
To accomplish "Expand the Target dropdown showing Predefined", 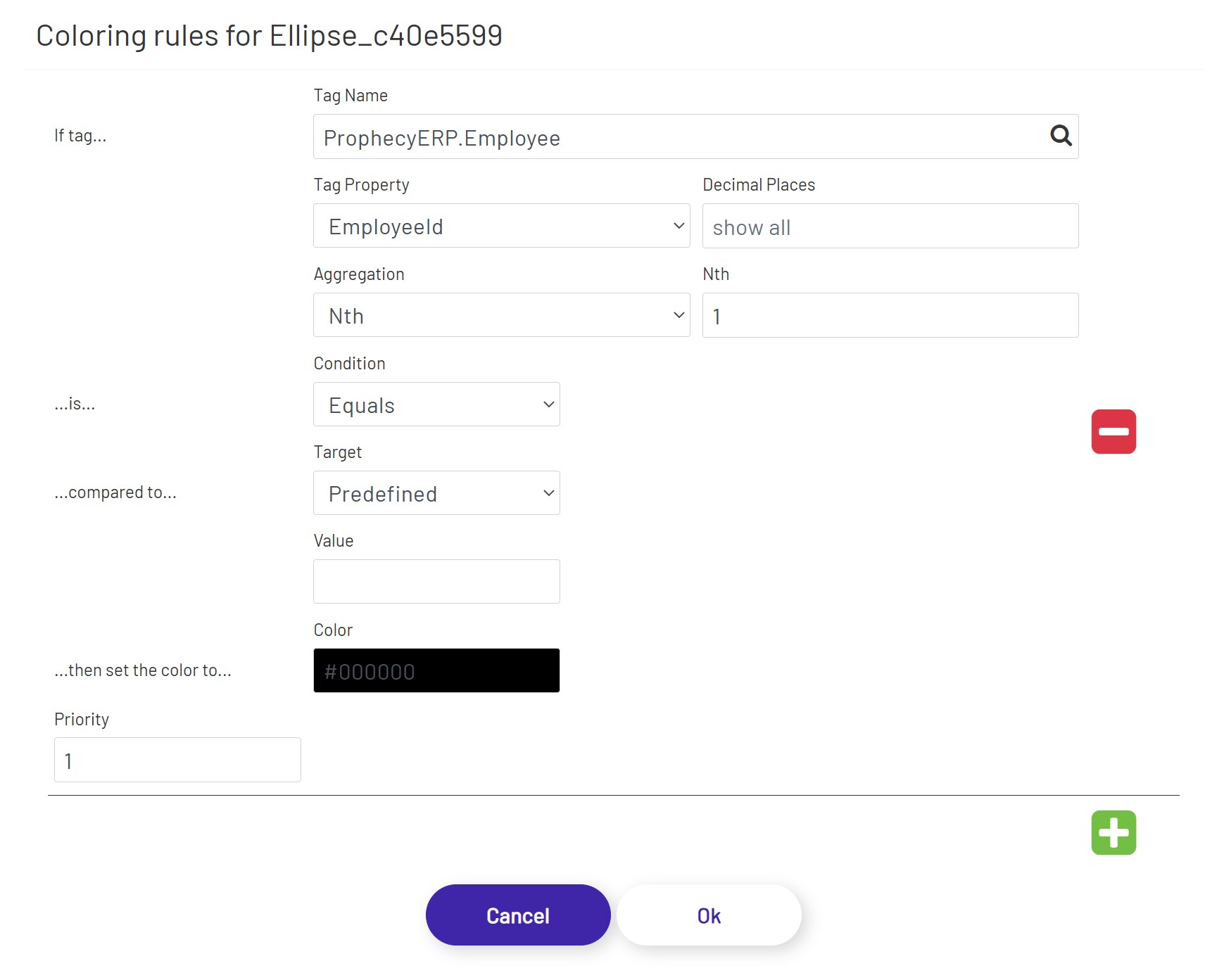I will 436,493.
